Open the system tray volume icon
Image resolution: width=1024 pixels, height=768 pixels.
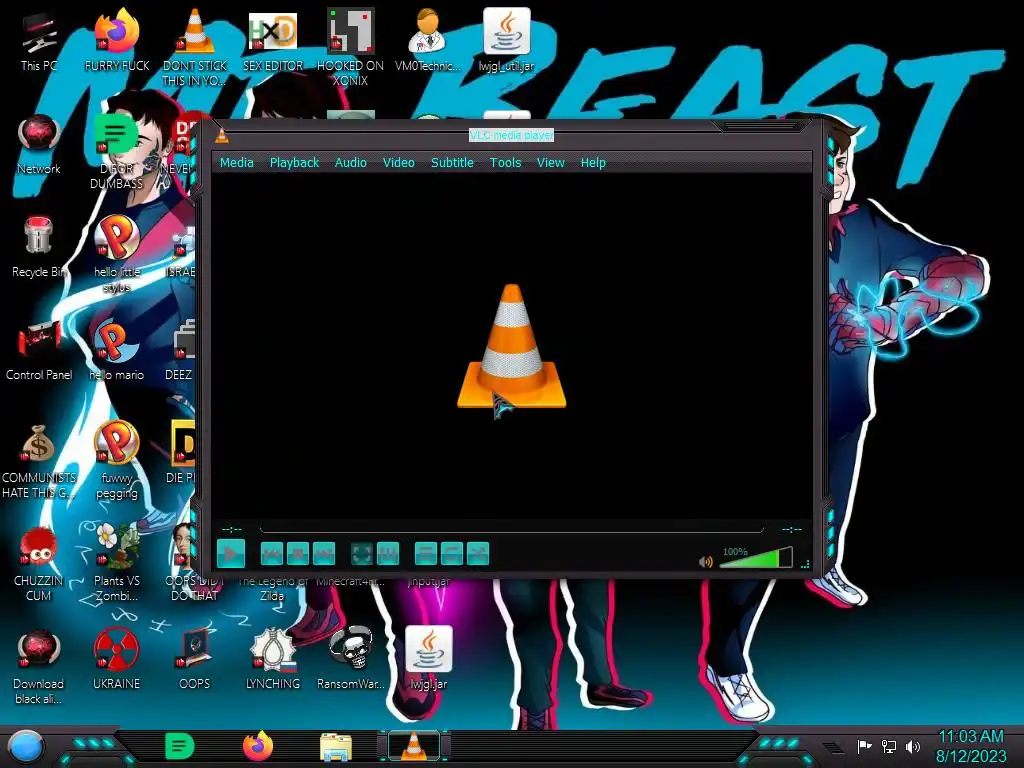913,746
